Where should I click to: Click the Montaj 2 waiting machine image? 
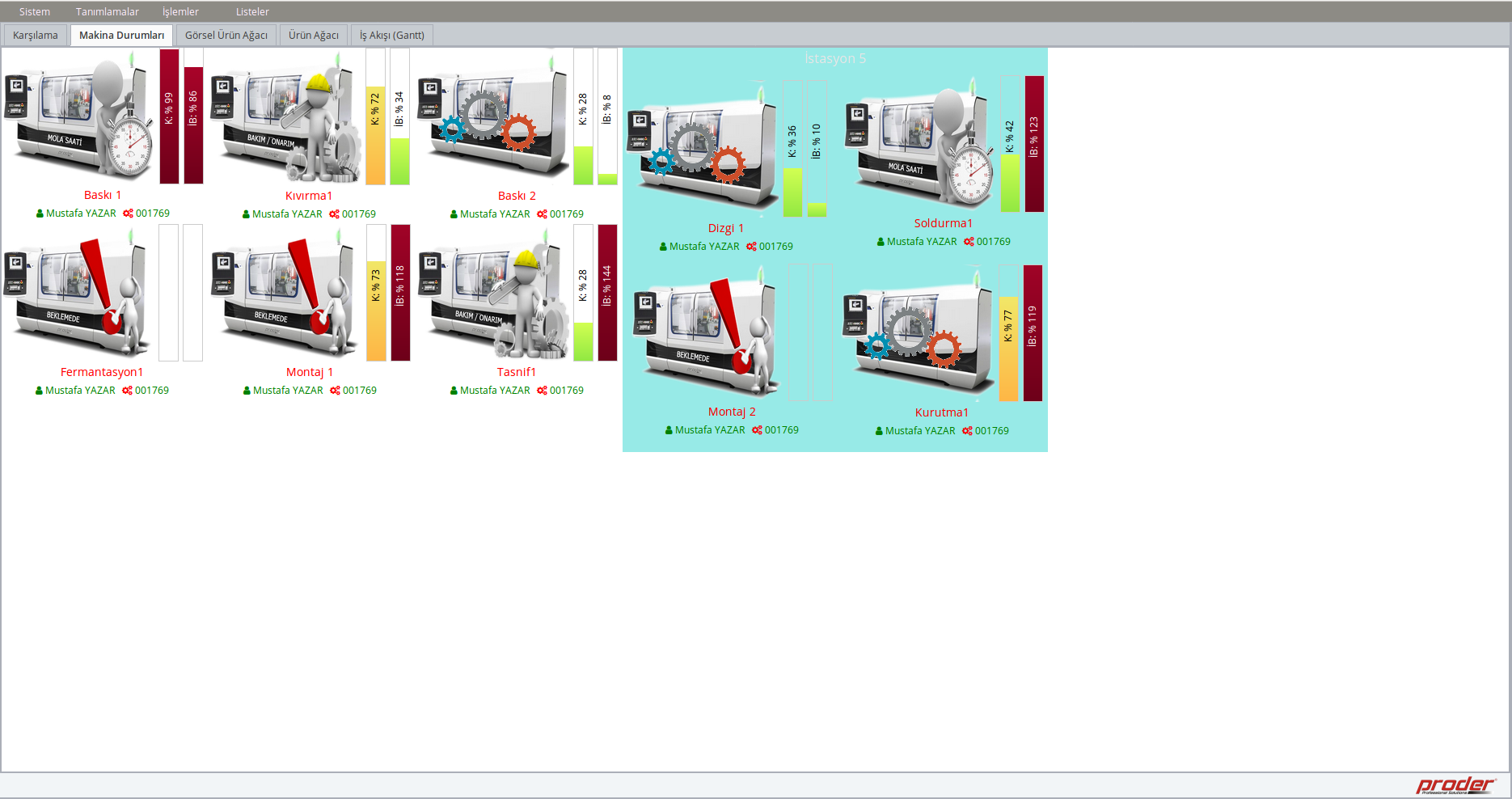[x=706, y=333]
